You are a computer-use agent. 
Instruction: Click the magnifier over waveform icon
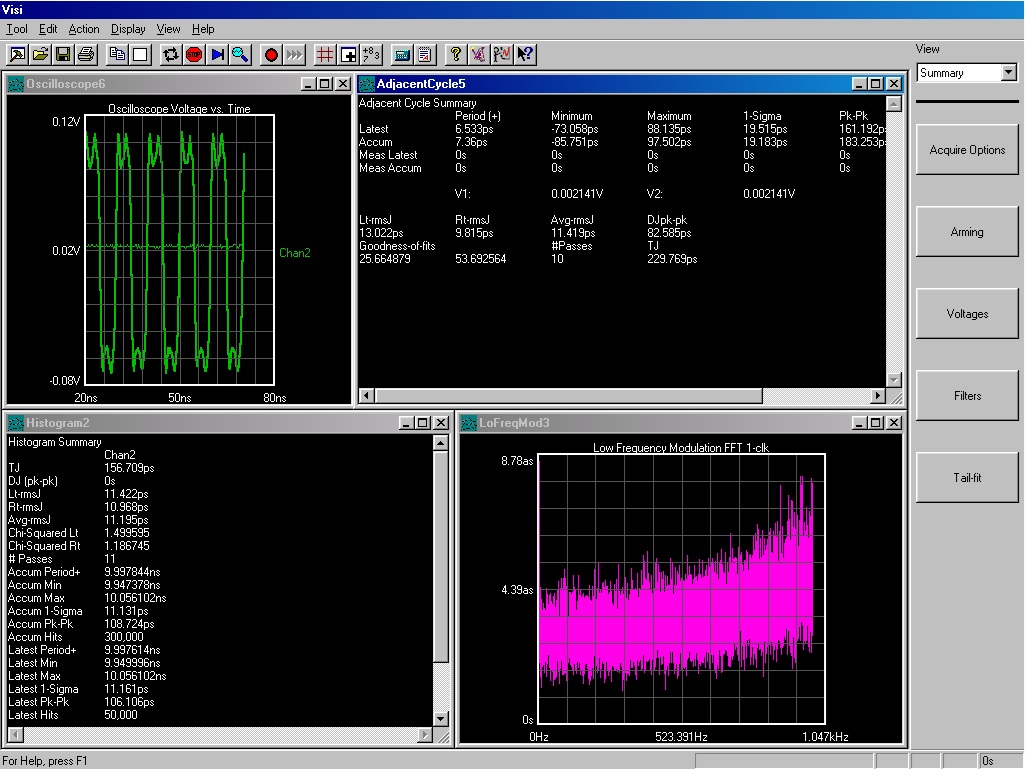click(240, 55)
